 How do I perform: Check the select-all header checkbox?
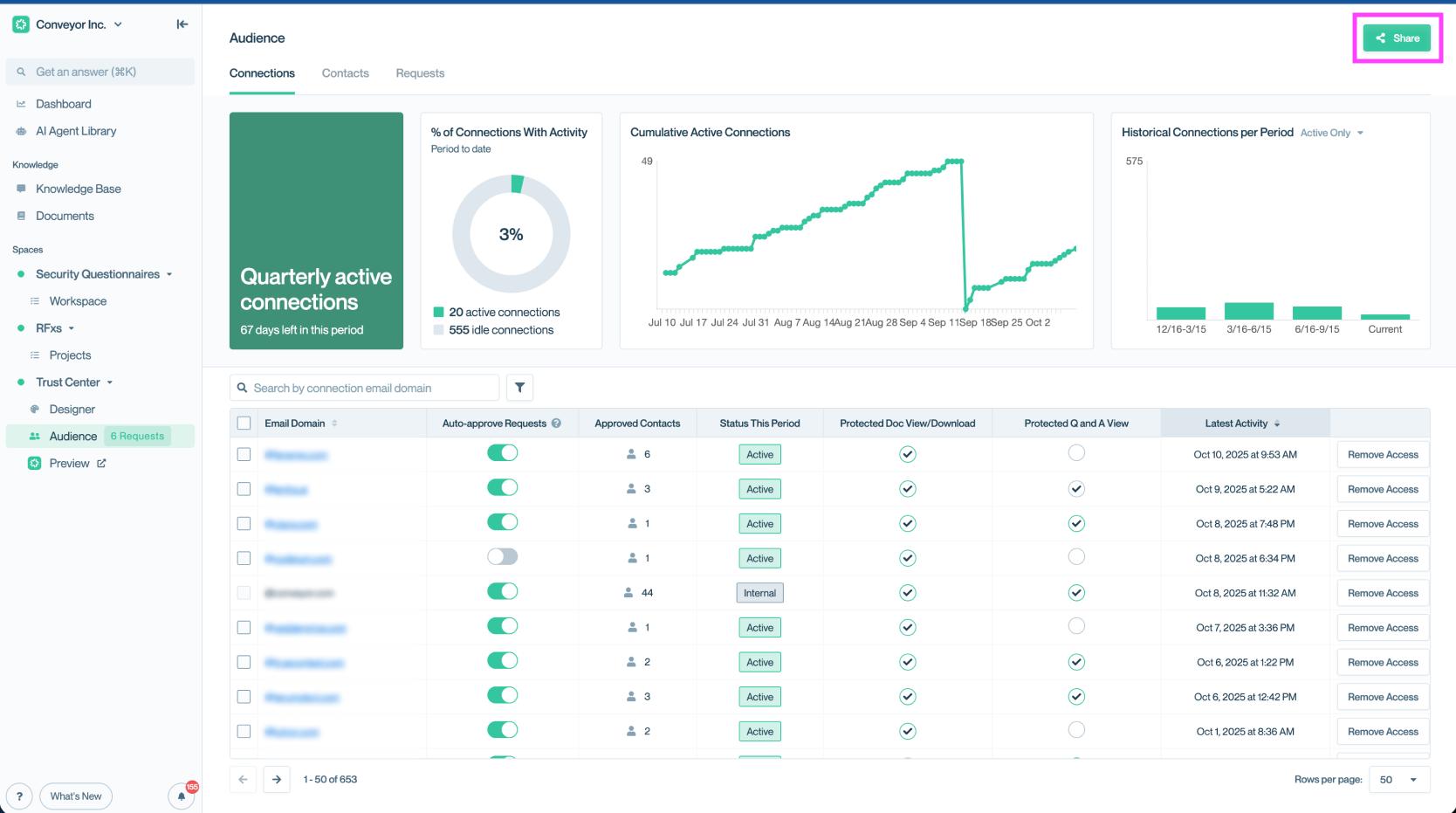(244, 424)
